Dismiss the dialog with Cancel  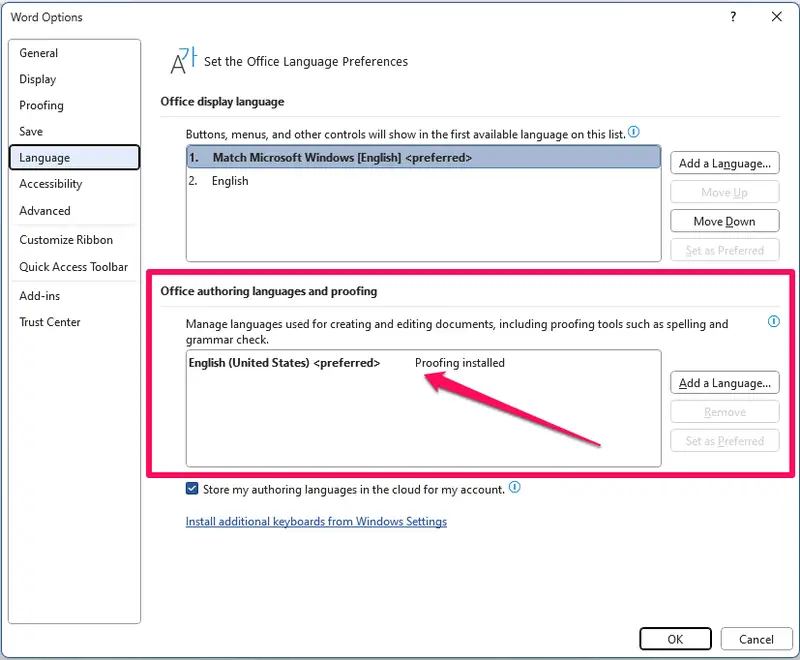(756, 639)
